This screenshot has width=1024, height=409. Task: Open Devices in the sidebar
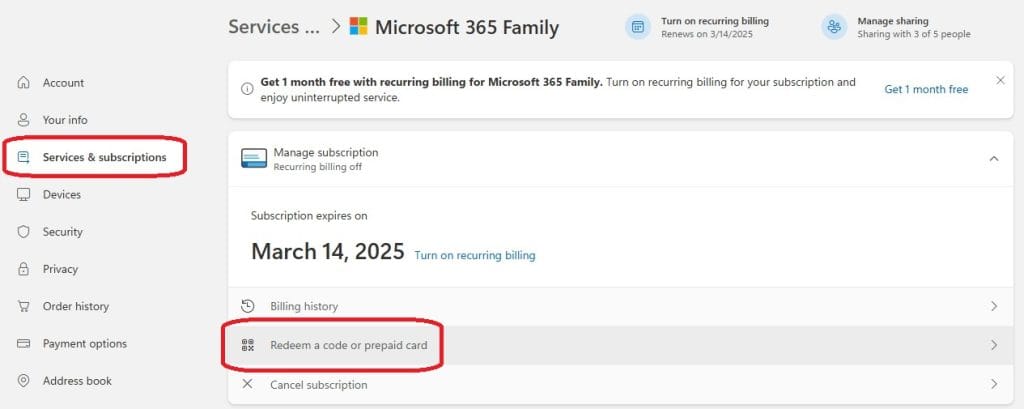(62, 195)
